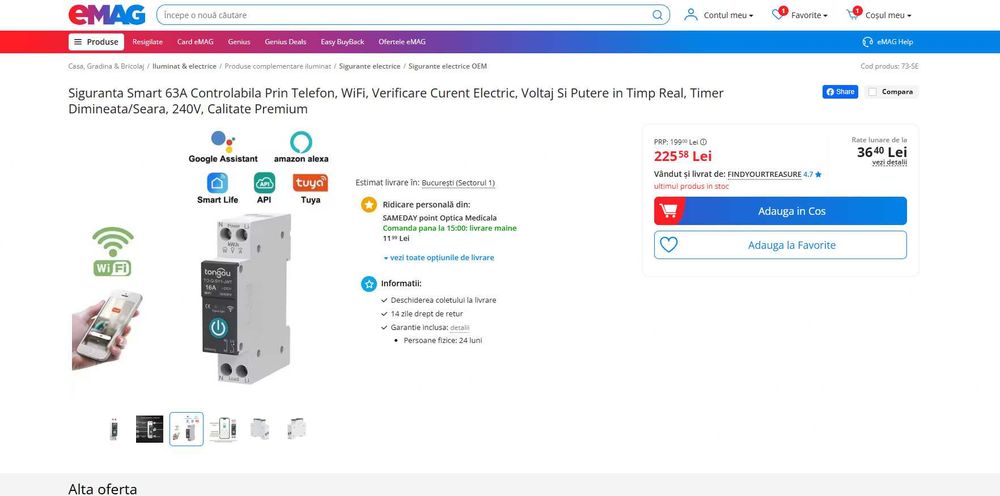Image resolution: width=1000 pixels, height=496 pixels.
Task: Click the eMAG logo
Action: [107, 15]
